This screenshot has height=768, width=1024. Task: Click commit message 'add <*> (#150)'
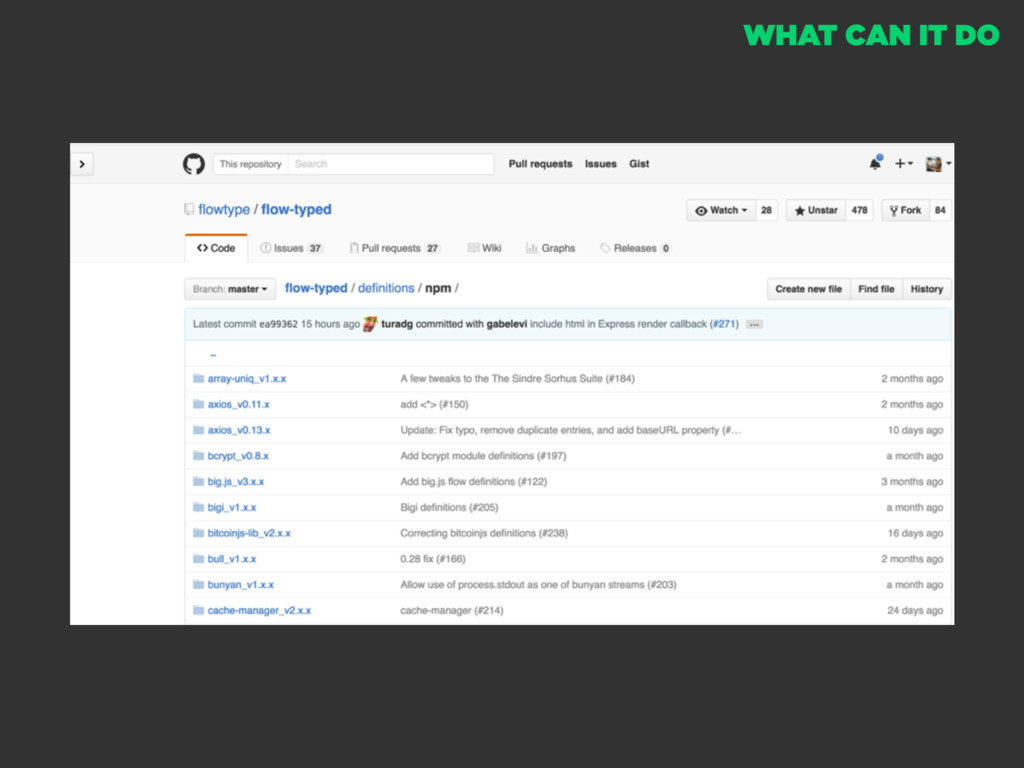[x=434, y=404]
